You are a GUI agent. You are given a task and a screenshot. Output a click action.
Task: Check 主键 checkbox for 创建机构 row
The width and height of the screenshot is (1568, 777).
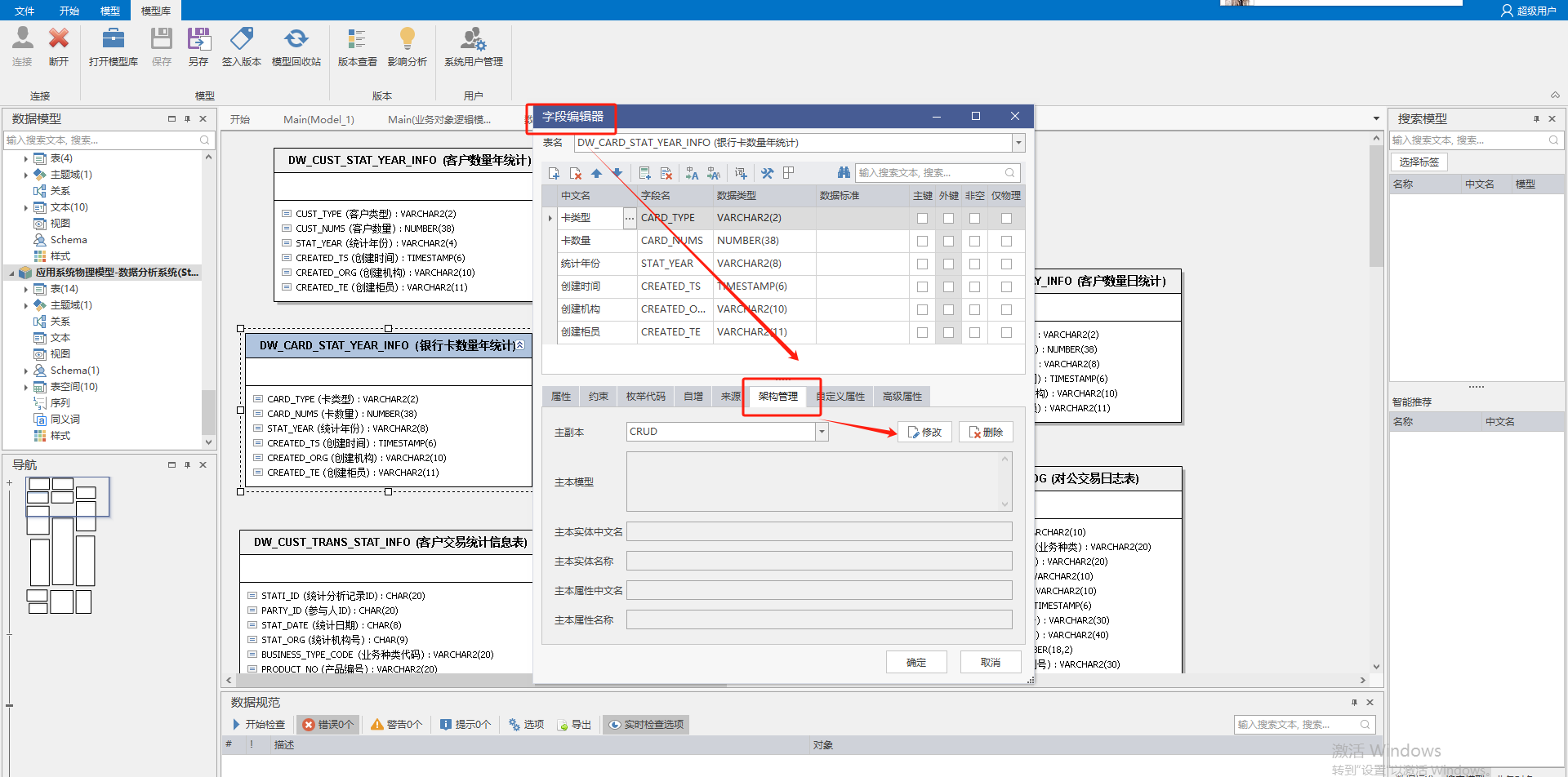pyautogui.click(x=922, y=309)
